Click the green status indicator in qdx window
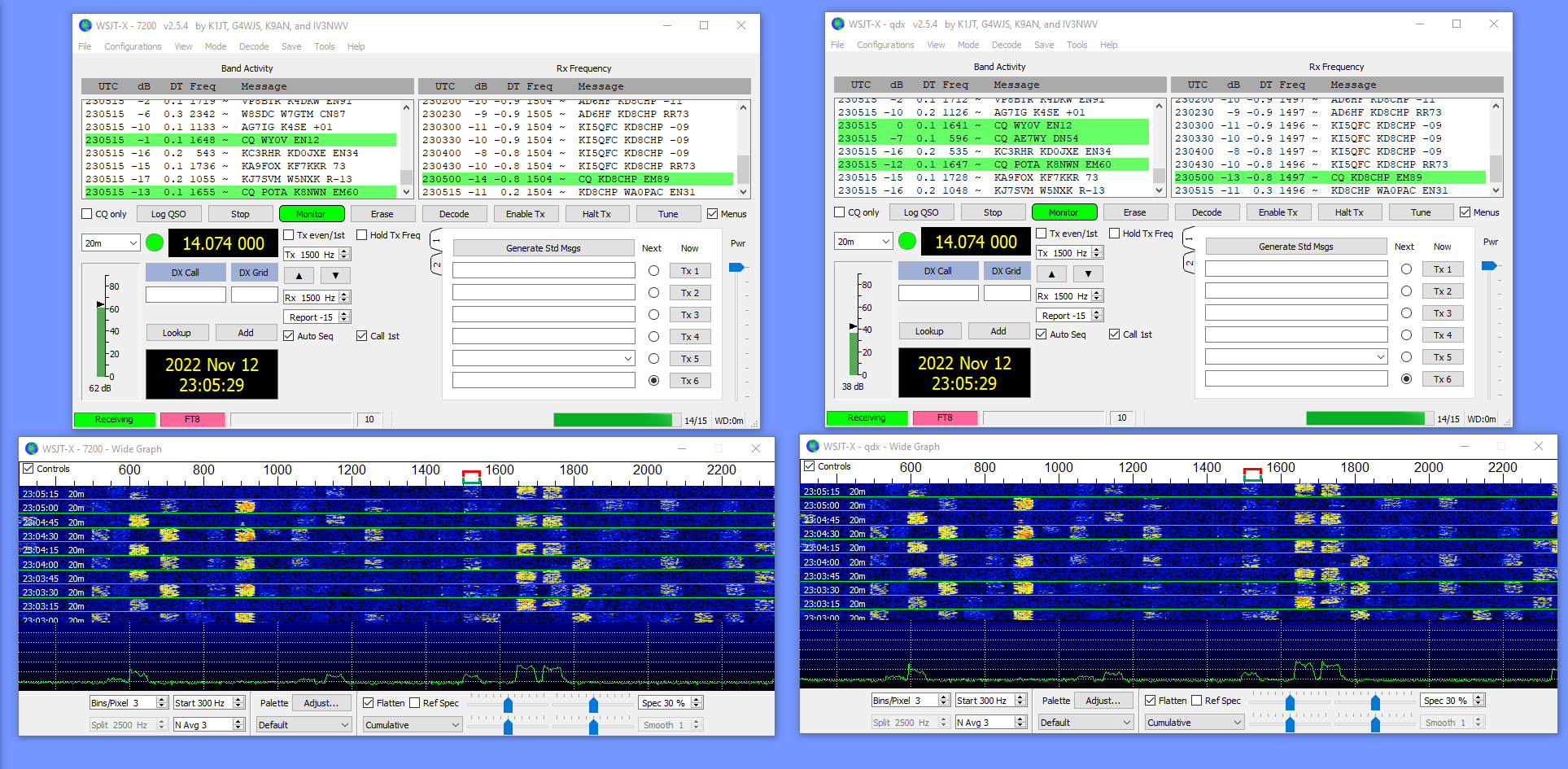Viewport: 1568px width, 769px height. pos(907,241)
